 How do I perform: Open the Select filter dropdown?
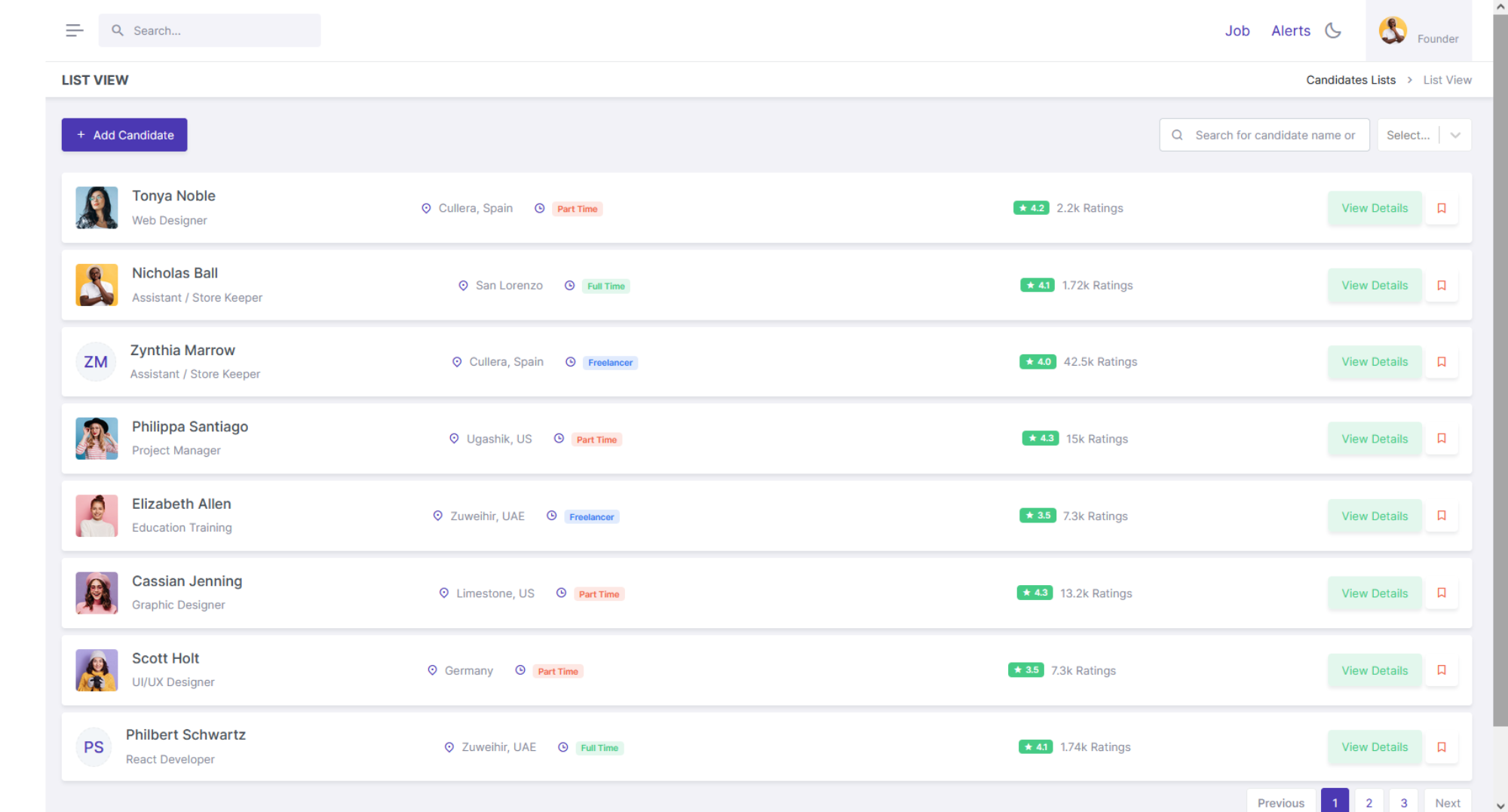coord(1409,134)
